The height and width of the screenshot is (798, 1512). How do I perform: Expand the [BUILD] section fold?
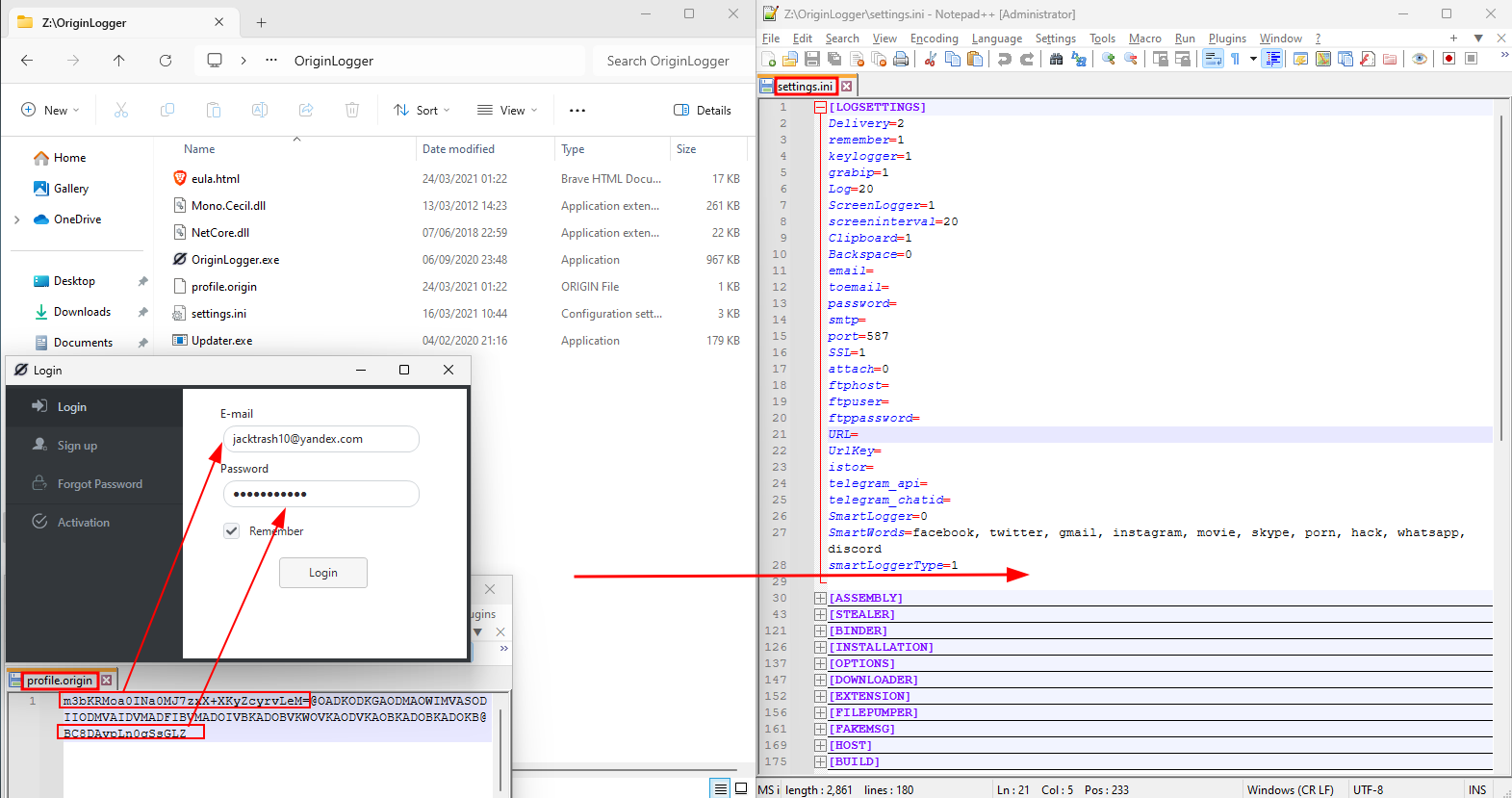pos(820,761)
